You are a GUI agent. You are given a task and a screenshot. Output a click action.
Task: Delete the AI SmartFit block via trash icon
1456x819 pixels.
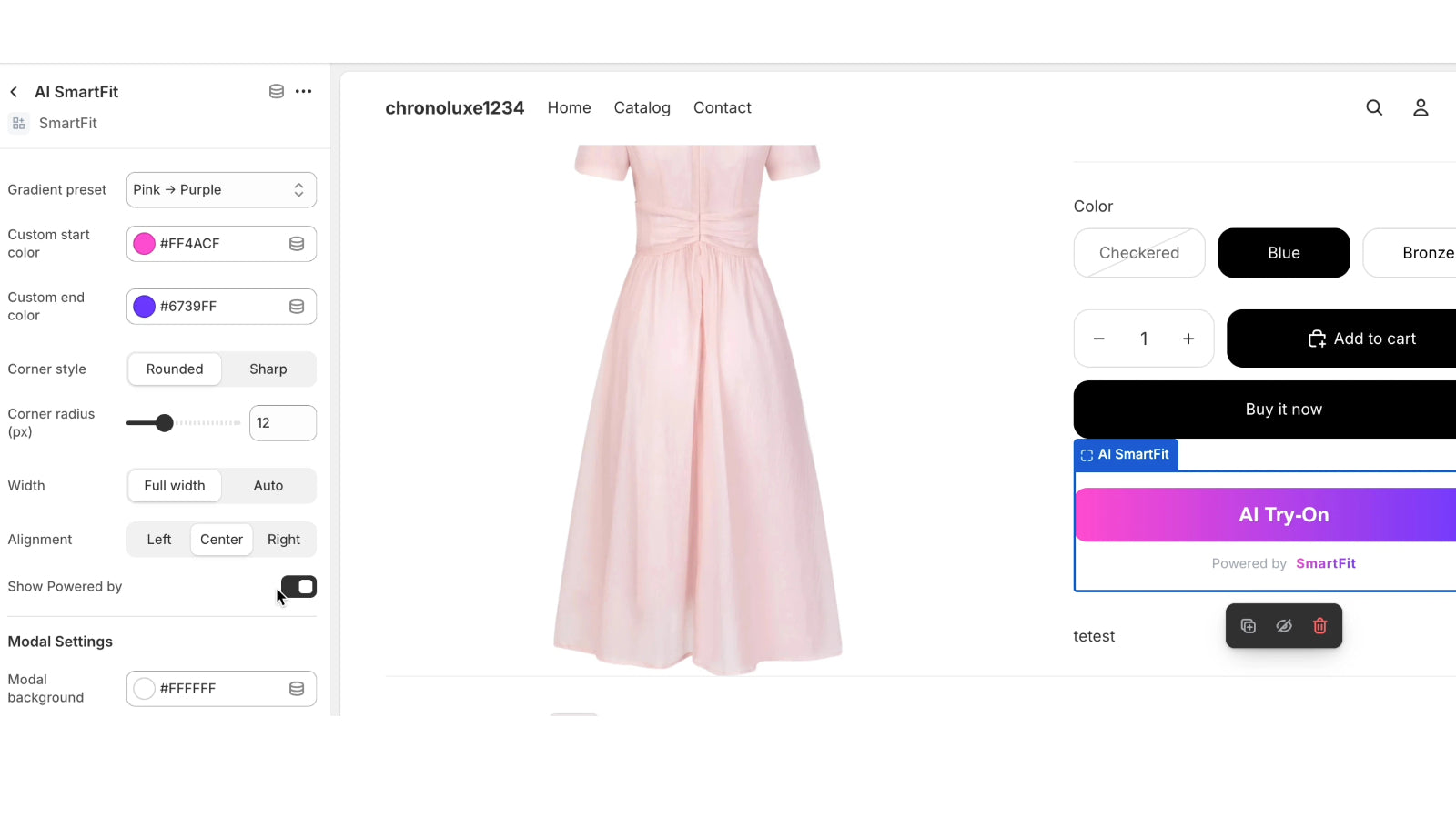pos(1319,626)
